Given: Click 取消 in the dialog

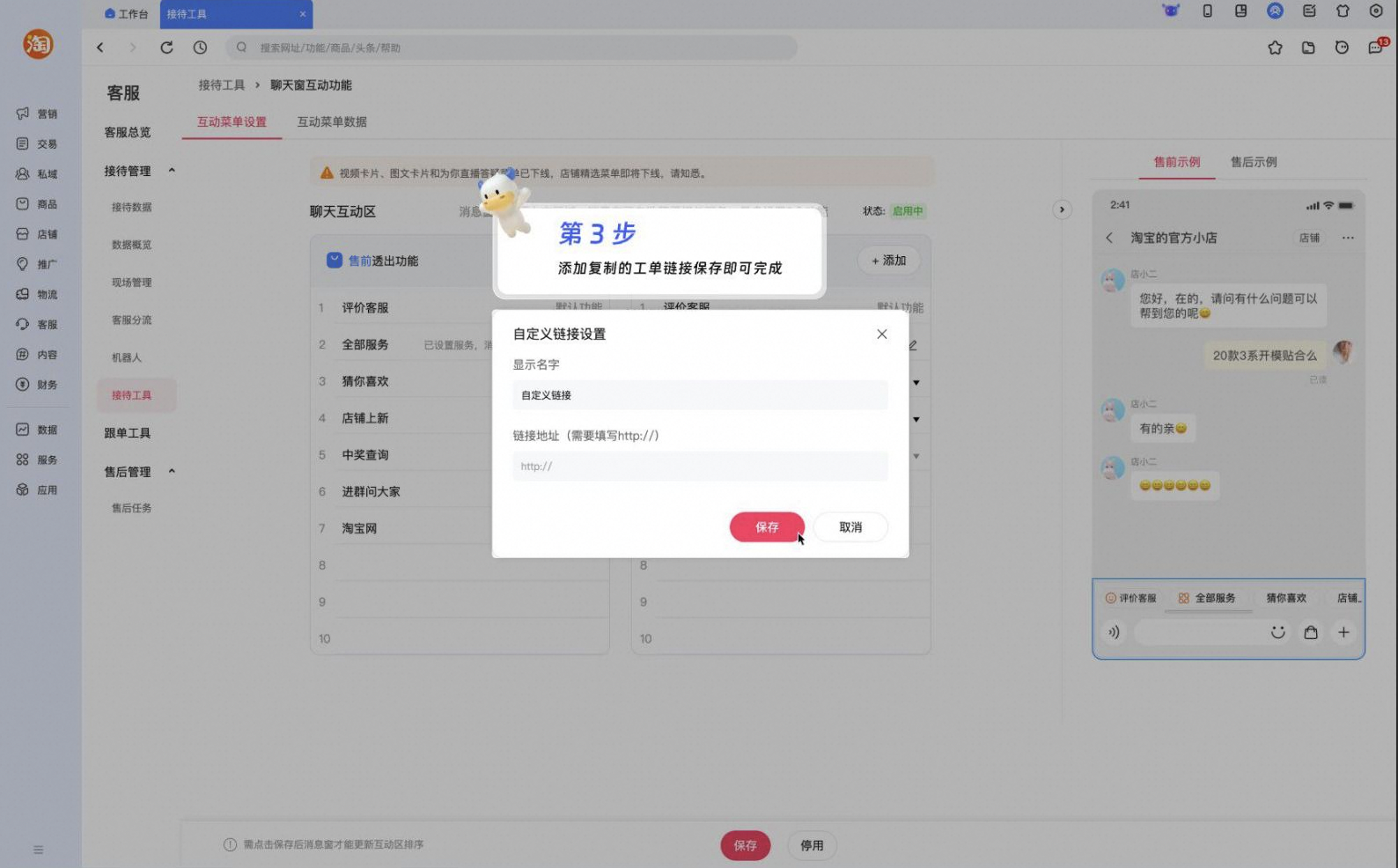Looking at the screenshot, I should (x=850, y=526).
